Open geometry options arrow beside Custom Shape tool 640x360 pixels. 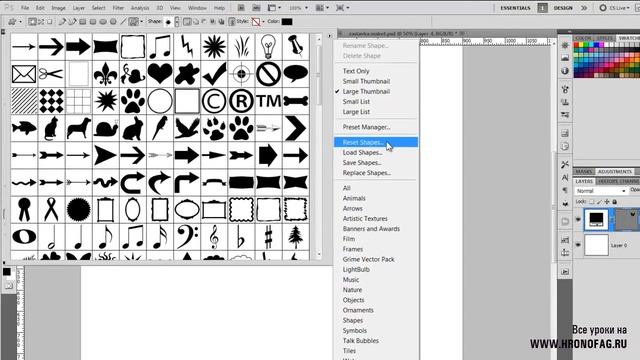pyautogui.click(x=141, y=22)
